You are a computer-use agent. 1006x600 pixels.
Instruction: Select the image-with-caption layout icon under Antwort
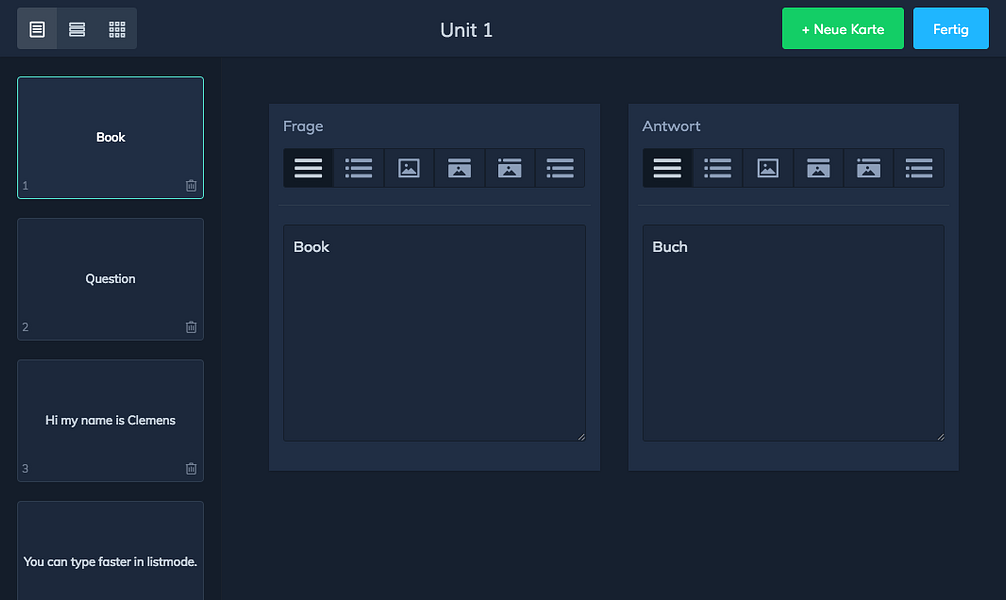pyautogui.click(x=867, y=168)
